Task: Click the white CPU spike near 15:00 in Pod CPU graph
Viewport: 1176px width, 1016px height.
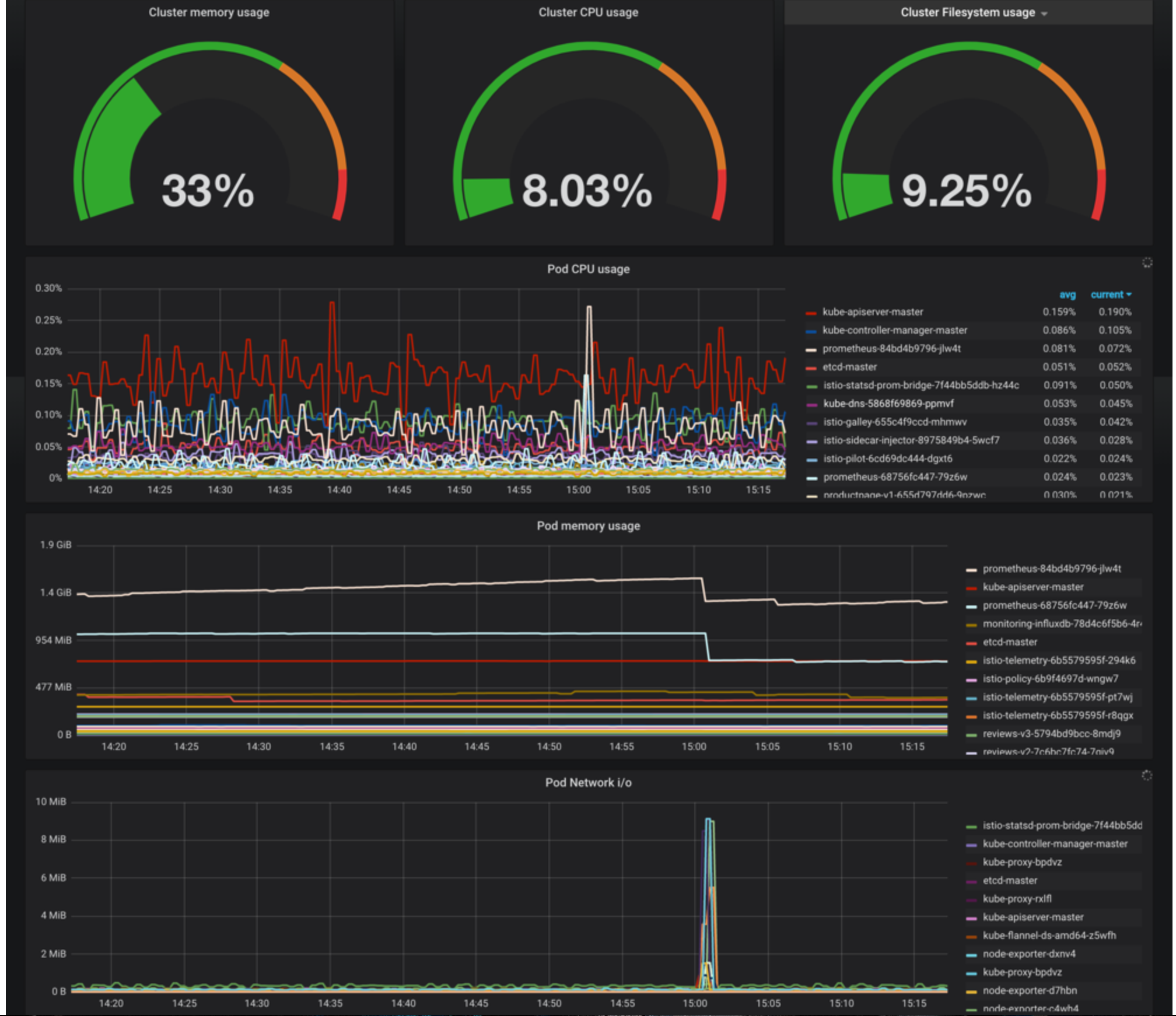Action: click(x=589, y=385)
